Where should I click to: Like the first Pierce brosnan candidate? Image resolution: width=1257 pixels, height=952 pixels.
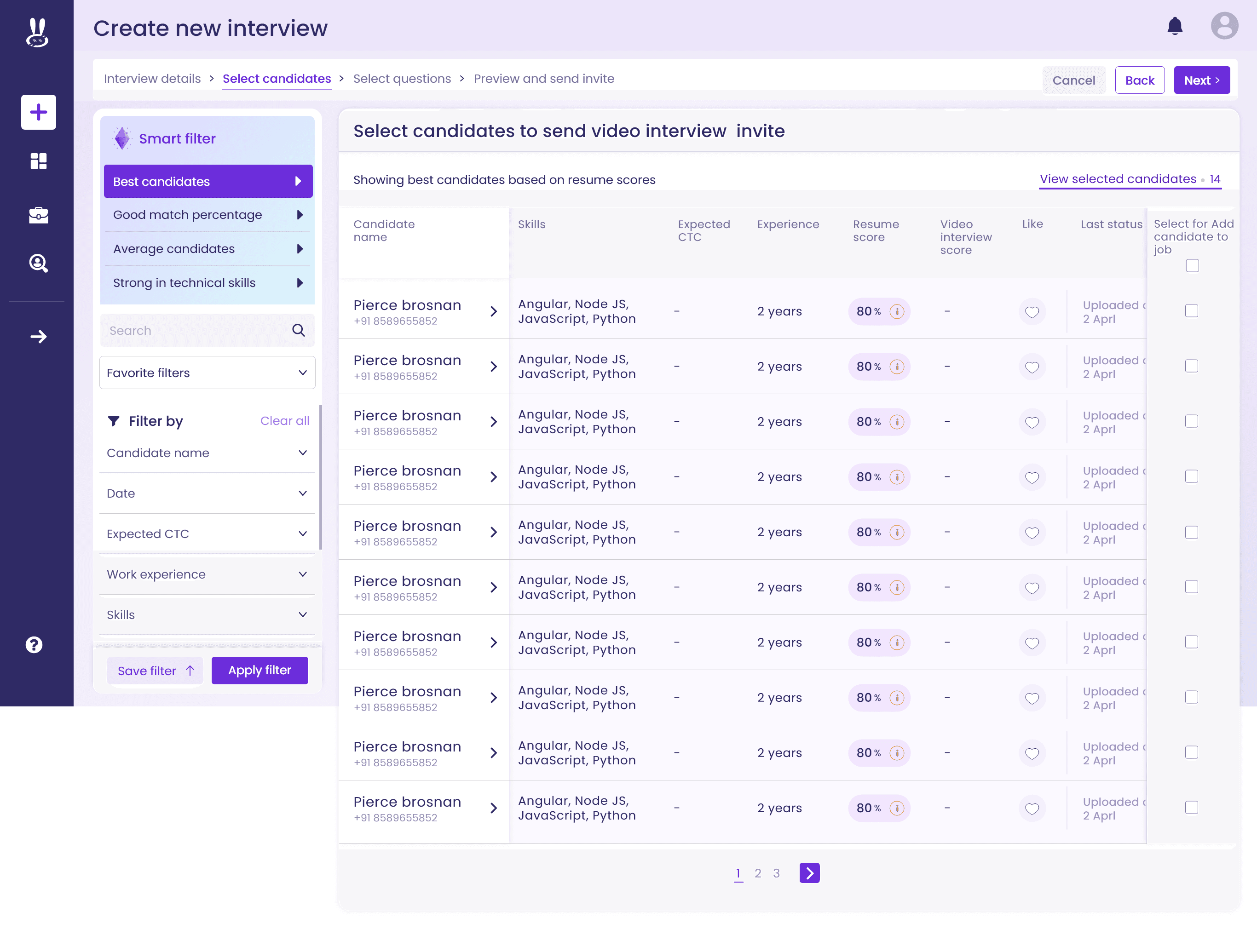pos(1032,312)
